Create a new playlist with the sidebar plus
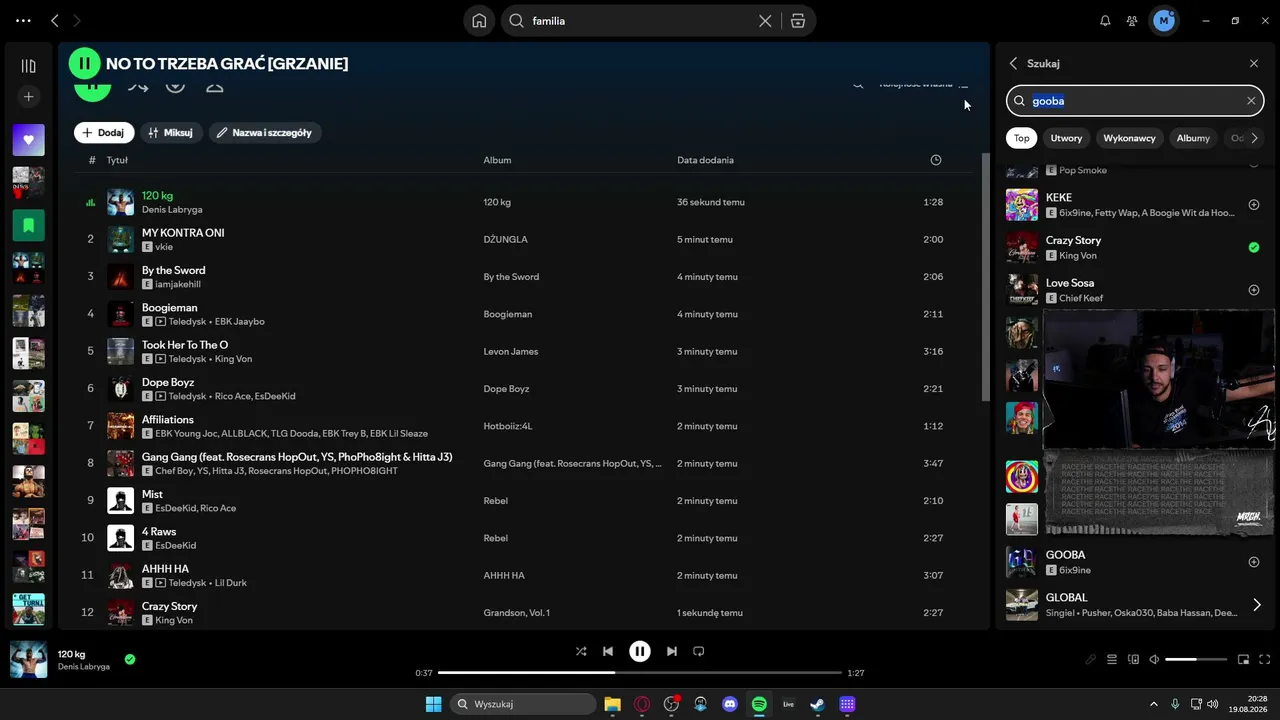This screenshot has height=720, width=1280. [28, 97]
